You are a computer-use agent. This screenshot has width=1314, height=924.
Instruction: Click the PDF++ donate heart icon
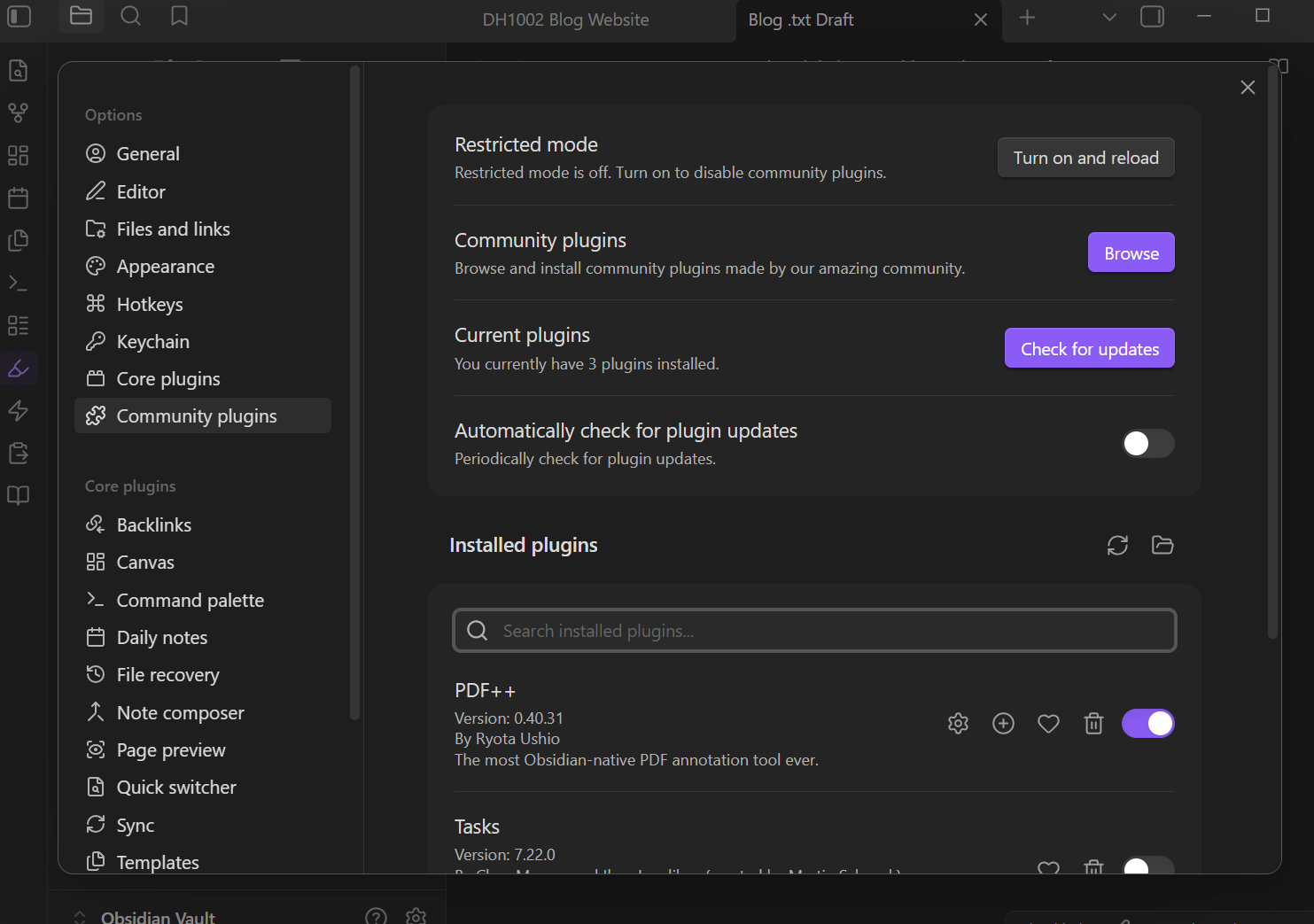(1048, 724)
